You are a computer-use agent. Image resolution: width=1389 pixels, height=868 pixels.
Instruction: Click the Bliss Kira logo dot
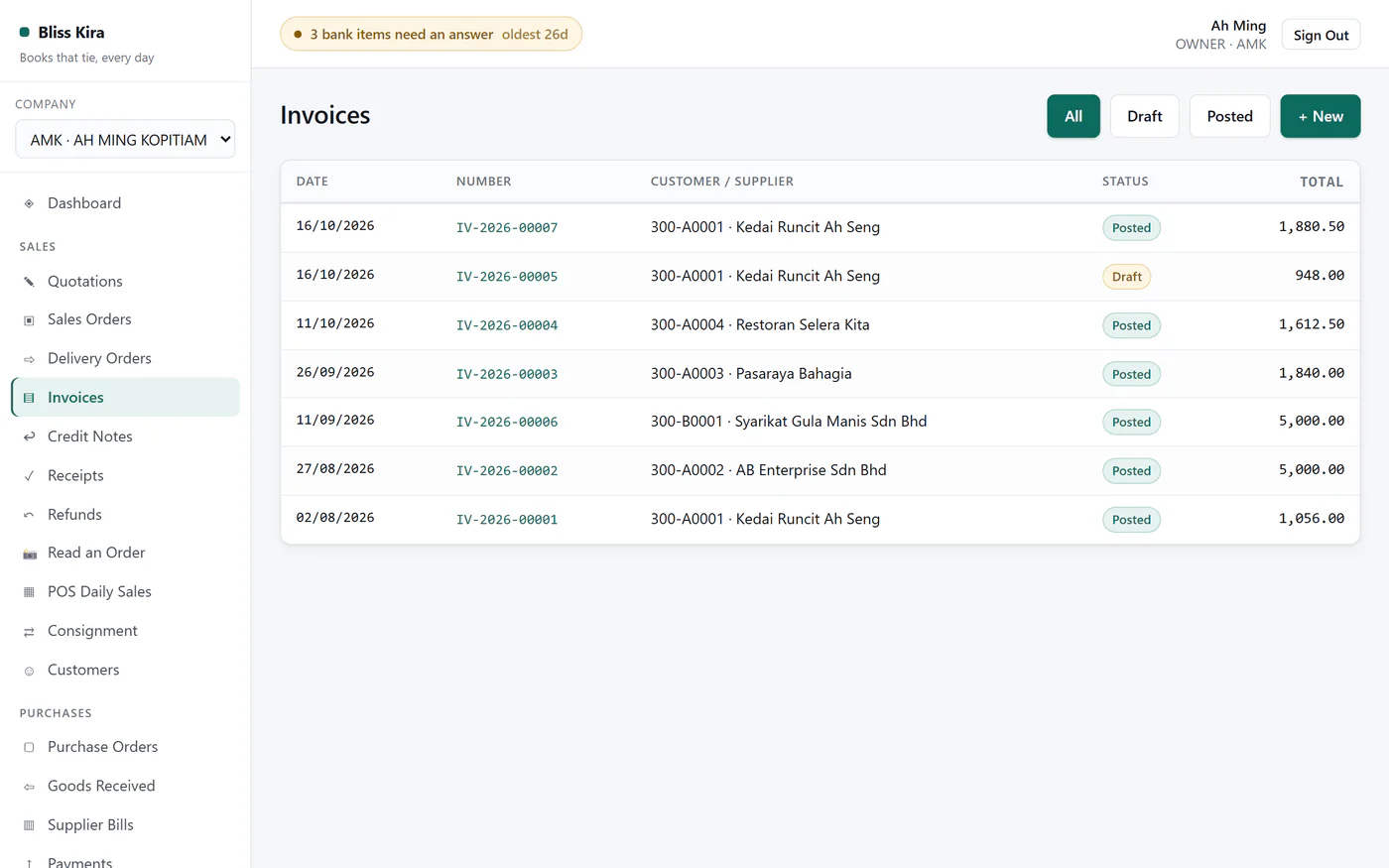[x=25, y=33]
